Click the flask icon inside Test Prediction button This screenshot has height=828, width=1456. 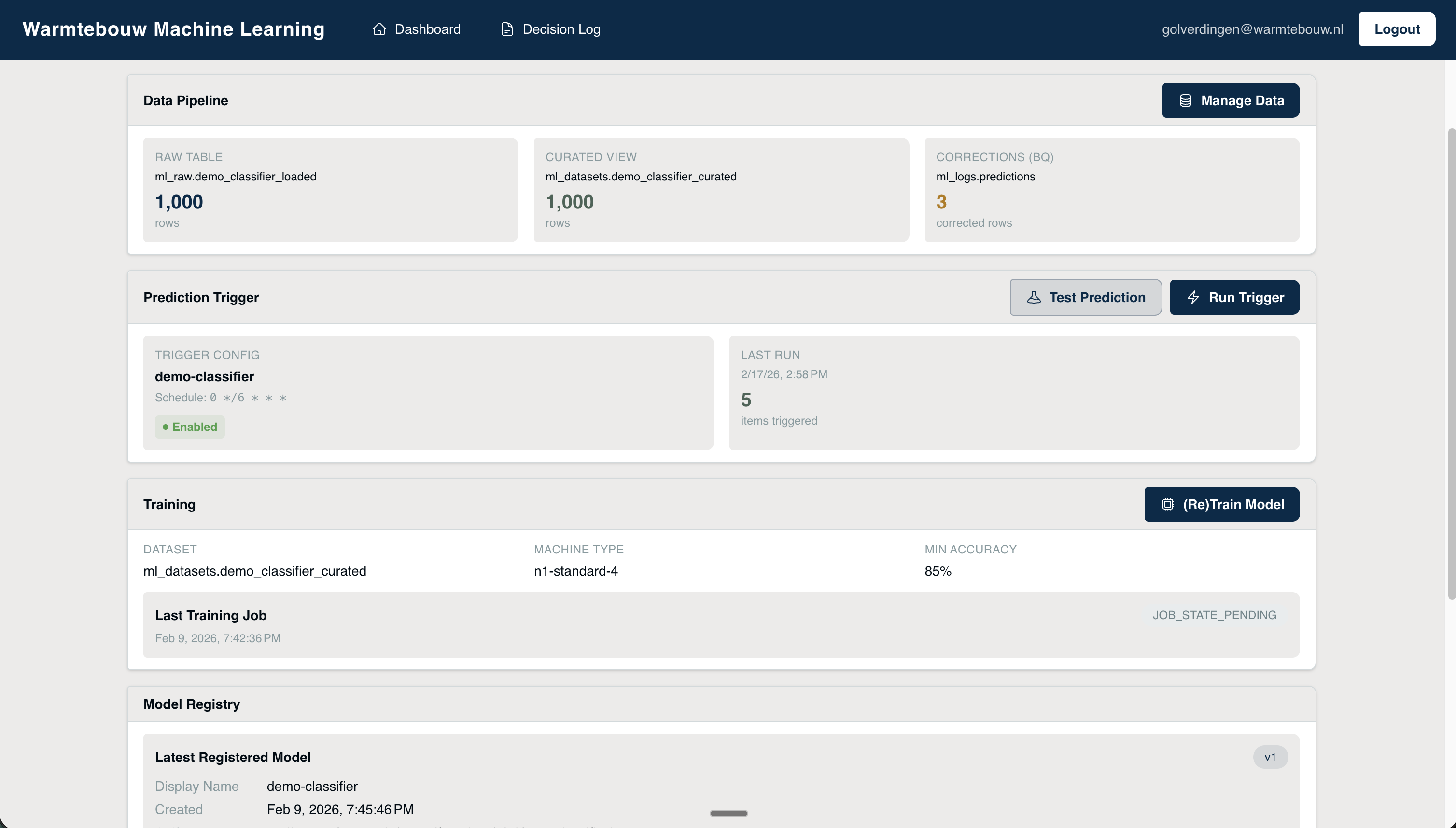click(x=1035, y=297)
